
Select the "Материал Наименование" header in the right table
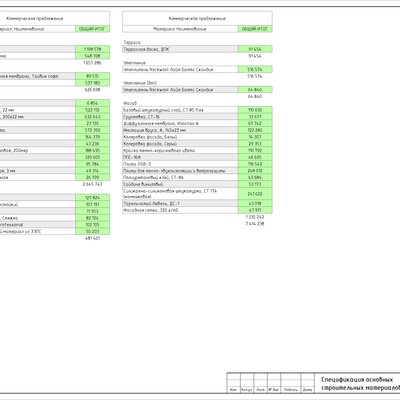[x=180, y=29]
